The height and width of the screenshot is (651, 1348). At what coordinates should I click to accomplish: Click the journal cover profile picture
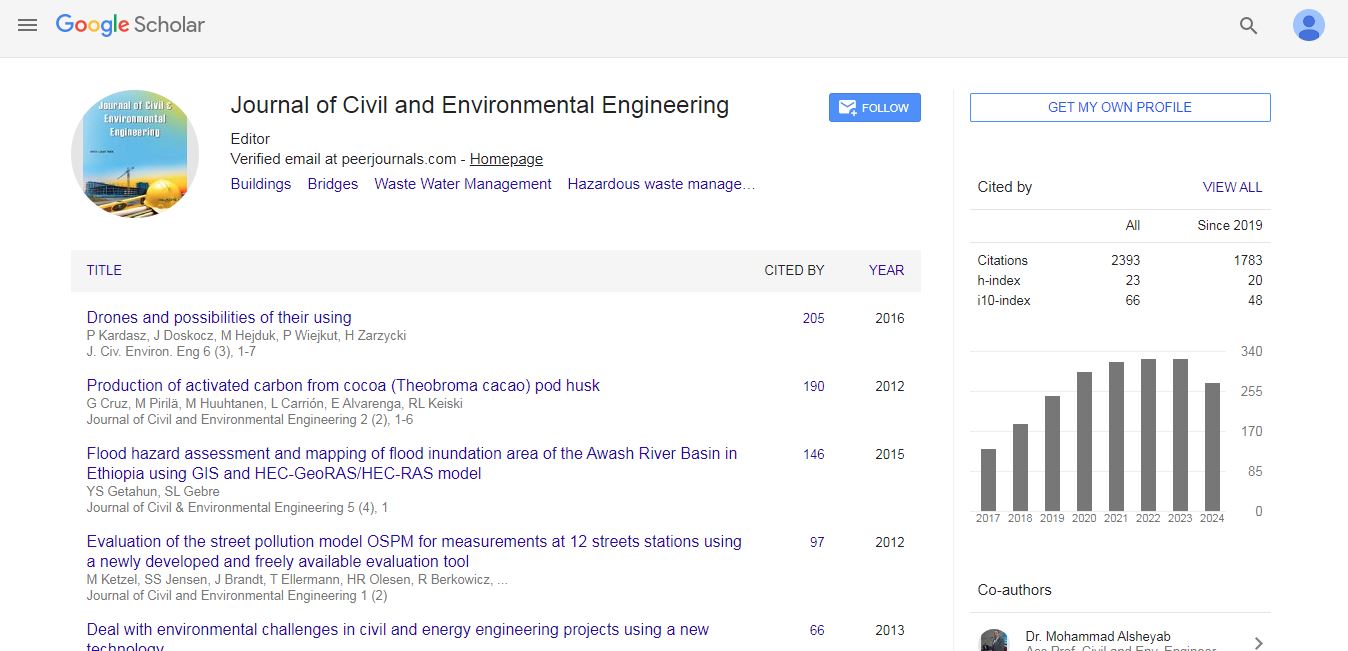135,154
